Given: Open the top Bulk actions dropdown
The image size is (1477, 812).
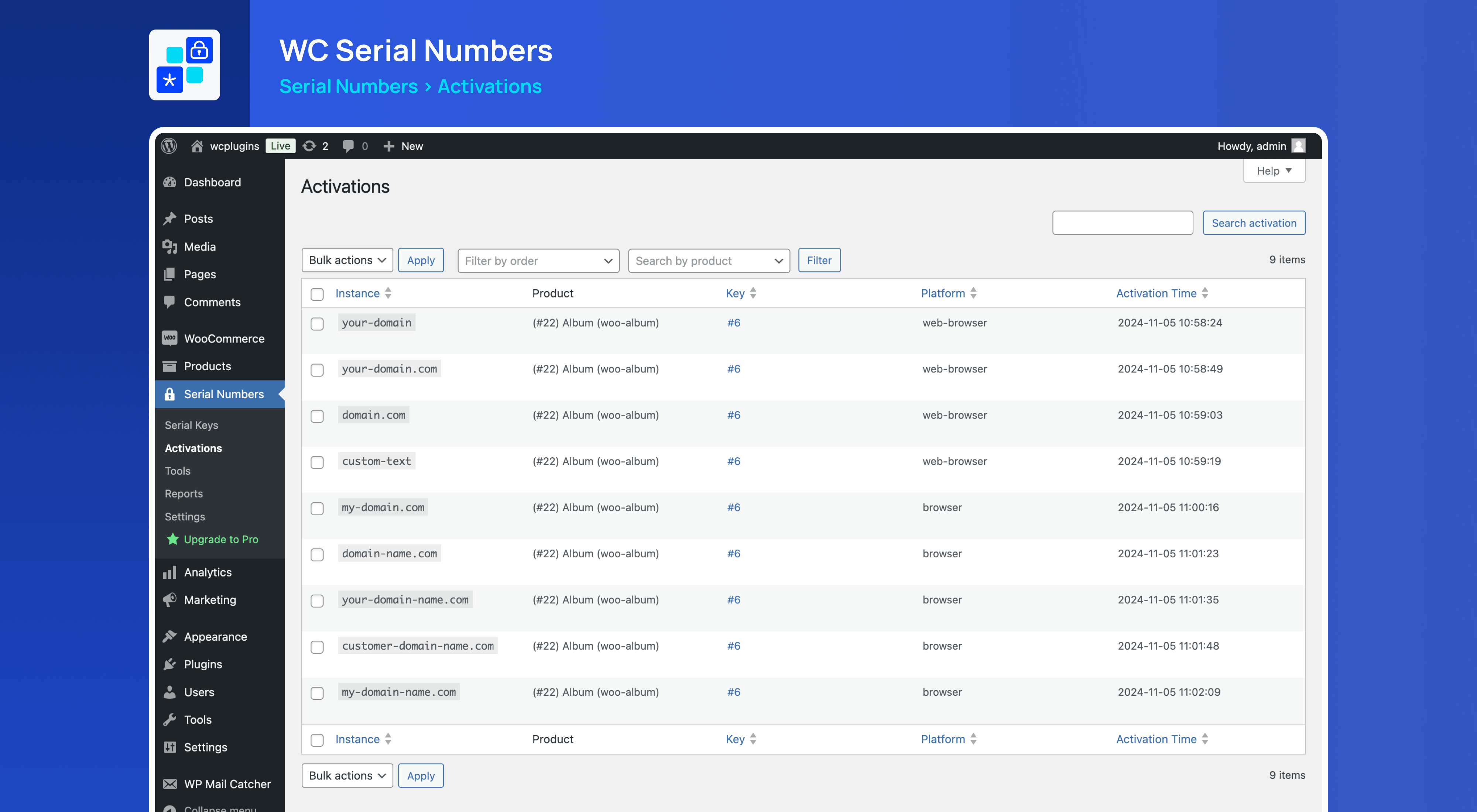Looking at the screenshot, I should [x=347, y=260].
